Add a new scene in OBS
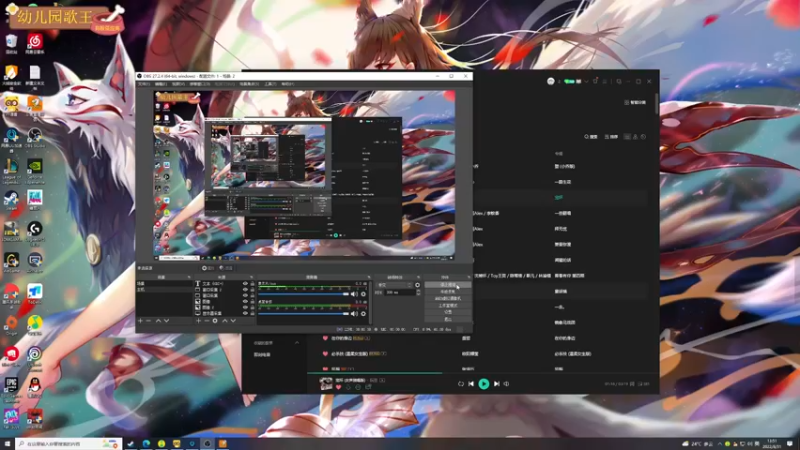800x450 pixels. click(140, 321)
